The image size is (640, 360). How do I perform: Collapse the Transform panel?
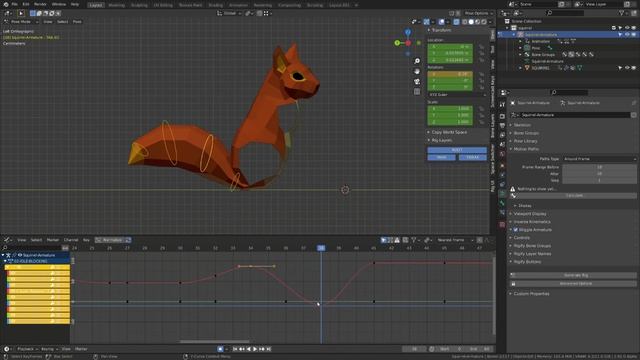click(x=441, y=30)
